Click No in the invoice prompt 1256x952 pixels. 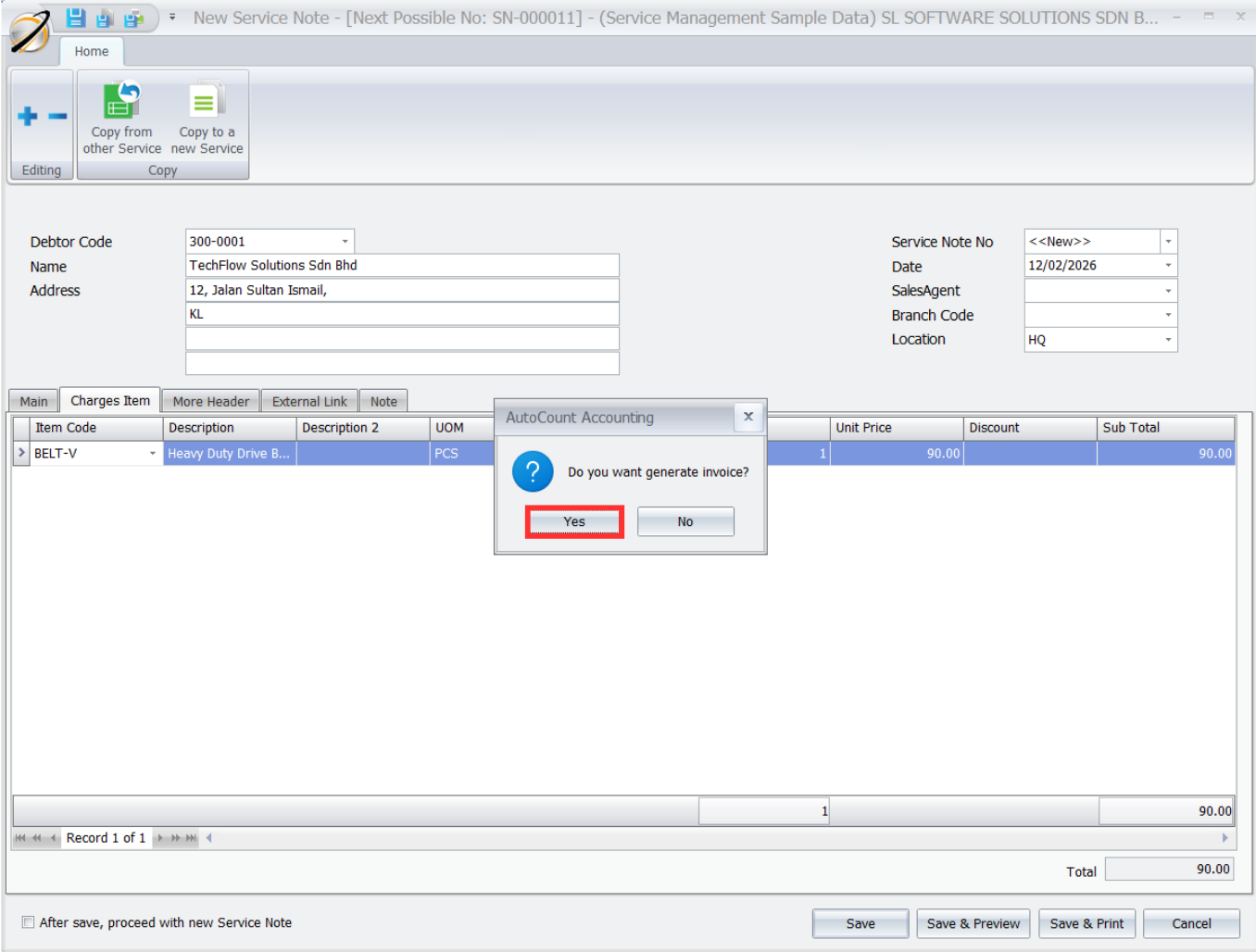[x=685, y=521]
